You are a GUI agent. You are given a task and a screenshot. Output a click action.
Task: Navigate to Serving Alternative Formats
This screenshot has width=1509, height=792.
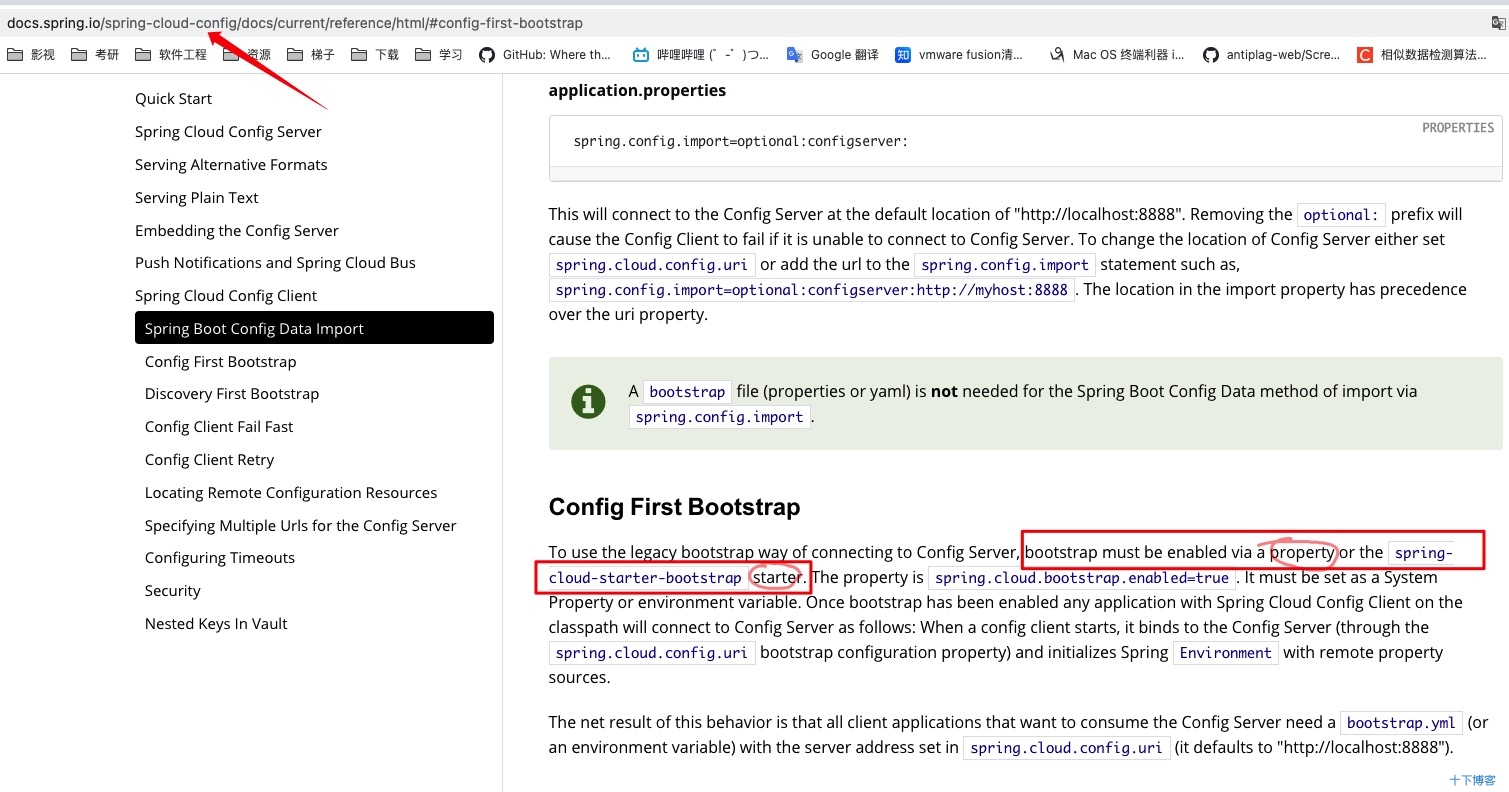click(x=231, y=164)
